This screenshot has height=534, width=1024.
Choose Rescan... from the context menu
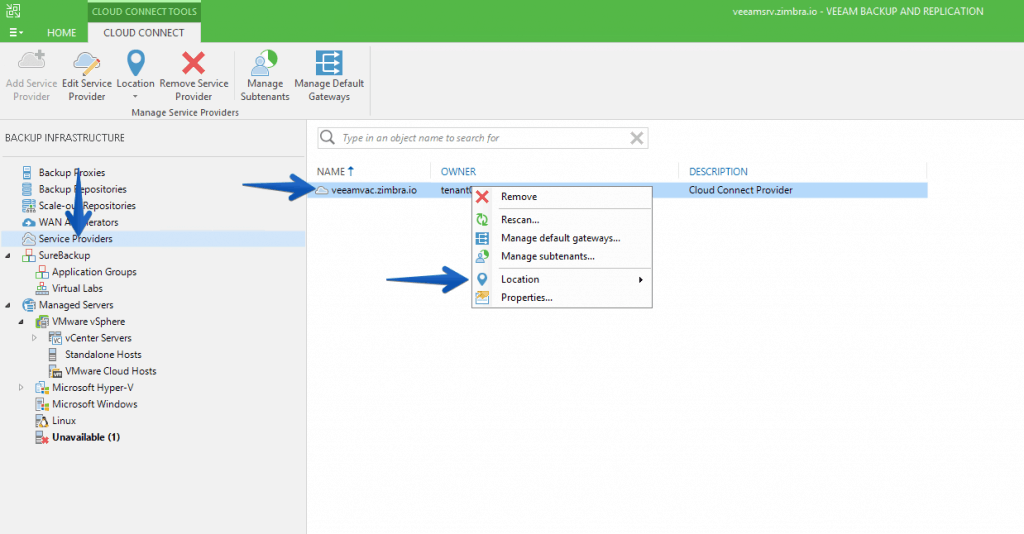519,220
